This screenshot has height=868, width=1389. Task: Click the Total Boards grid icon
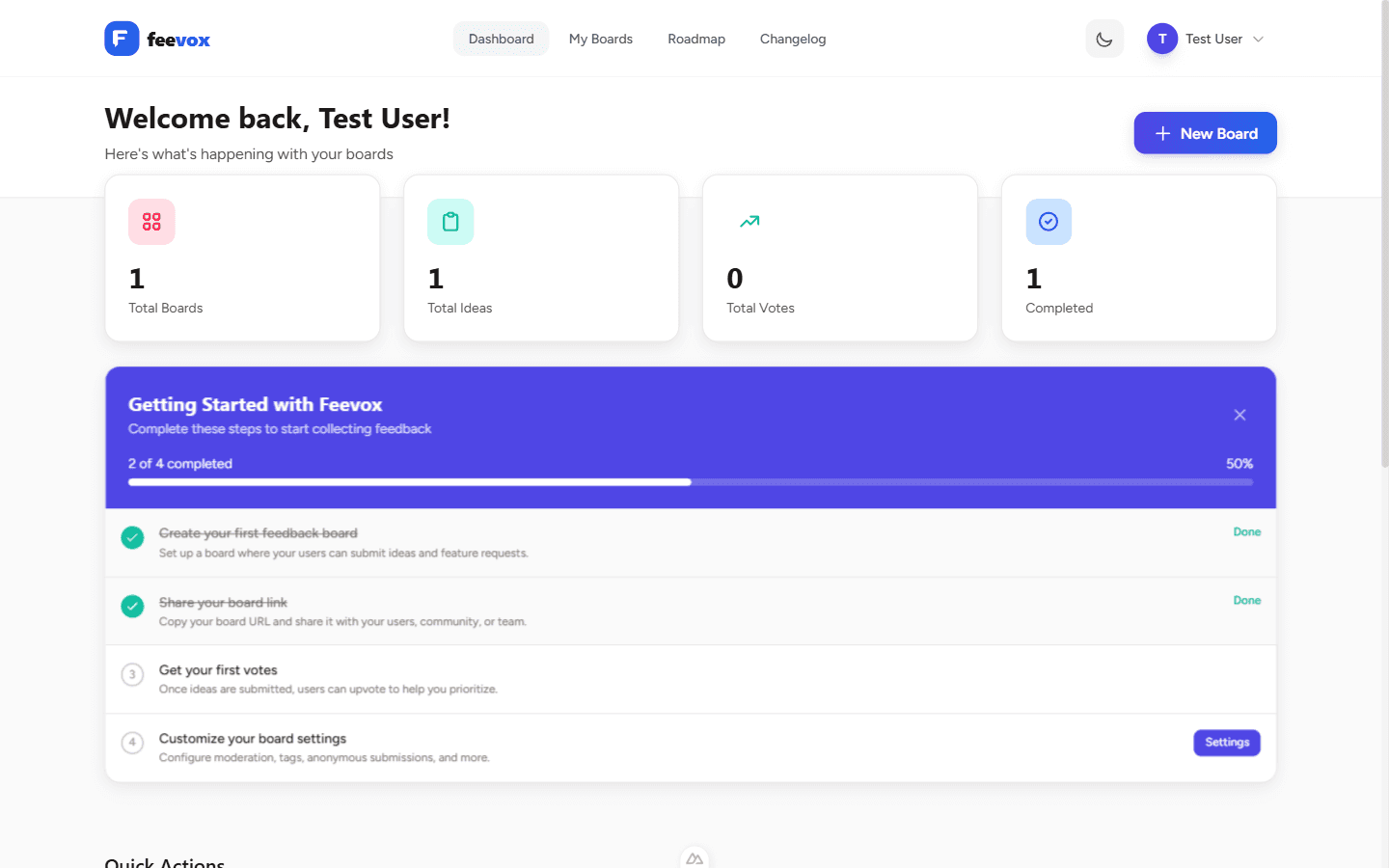[151, 222]
